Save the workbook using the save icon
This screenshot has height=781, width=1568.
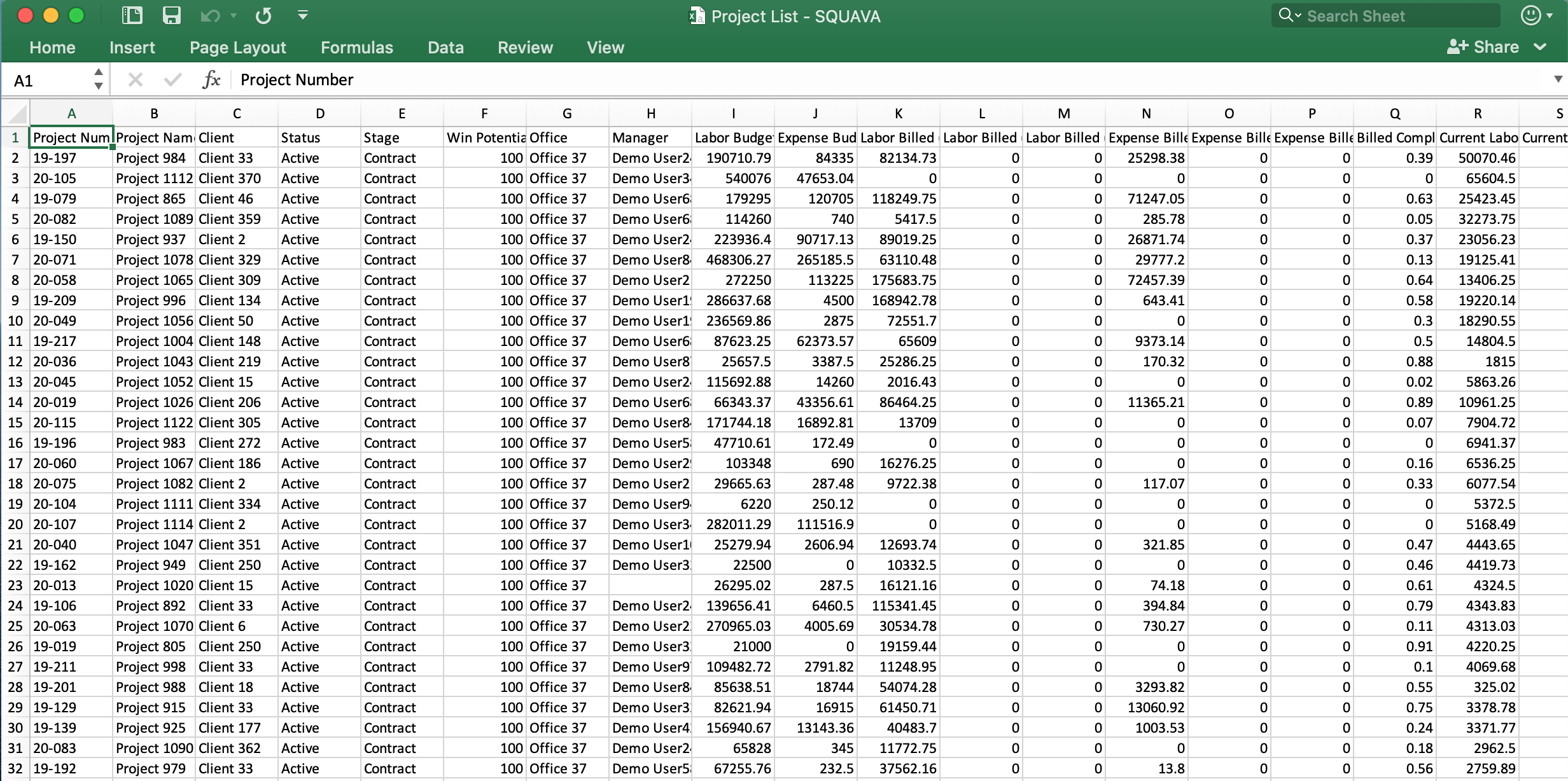[172, 15]
